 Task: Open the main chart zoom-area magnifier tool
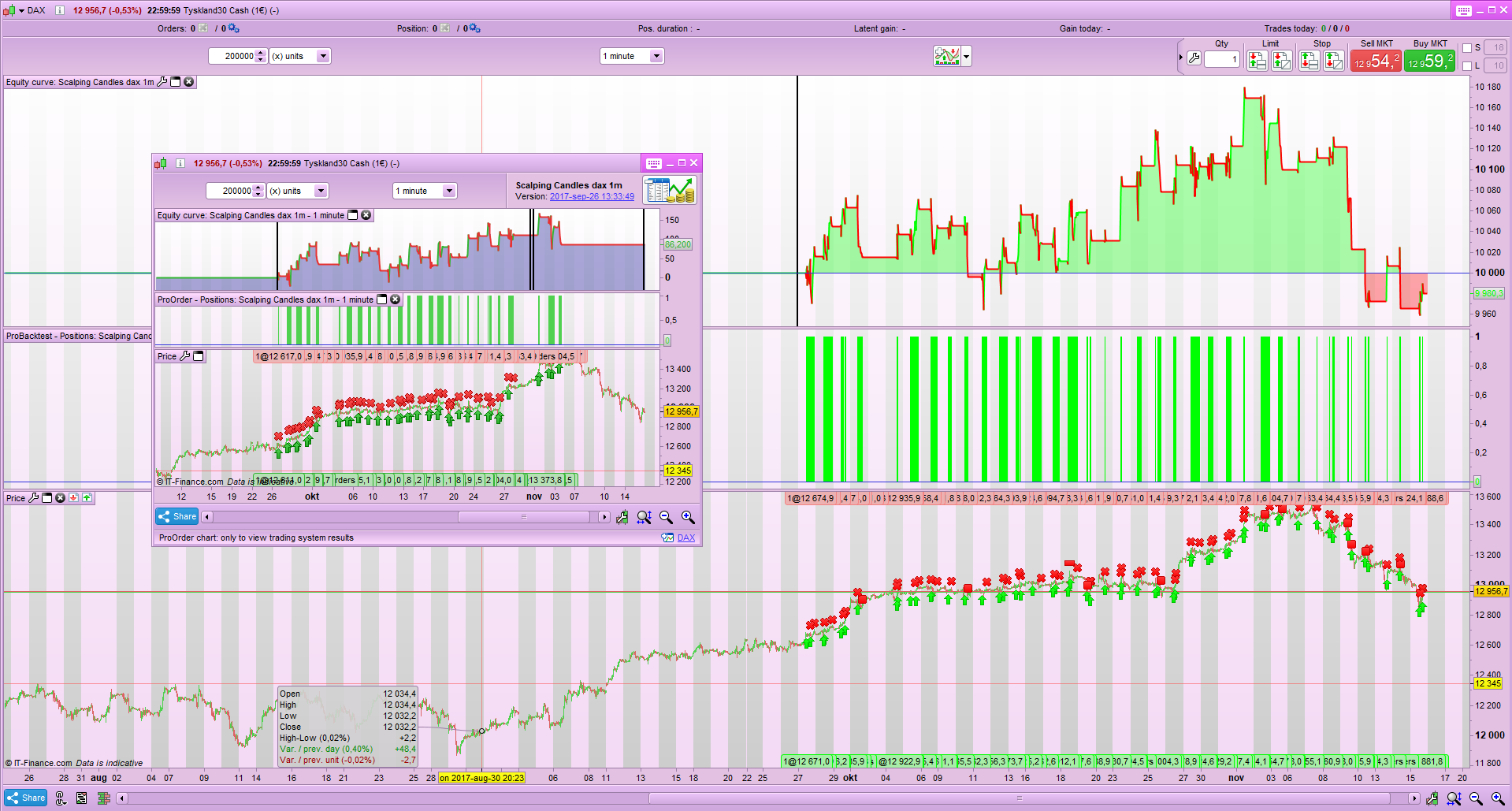coord(1454,798)
